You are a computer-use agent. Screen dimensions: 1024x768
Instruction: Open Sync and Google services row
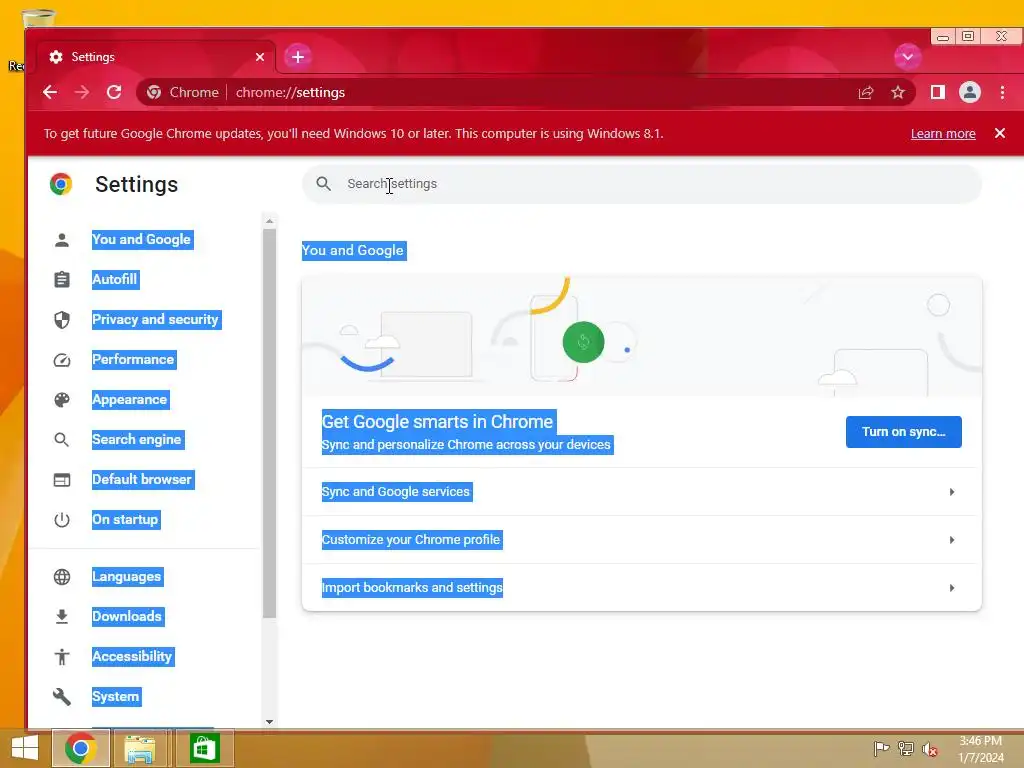(642, 492)
